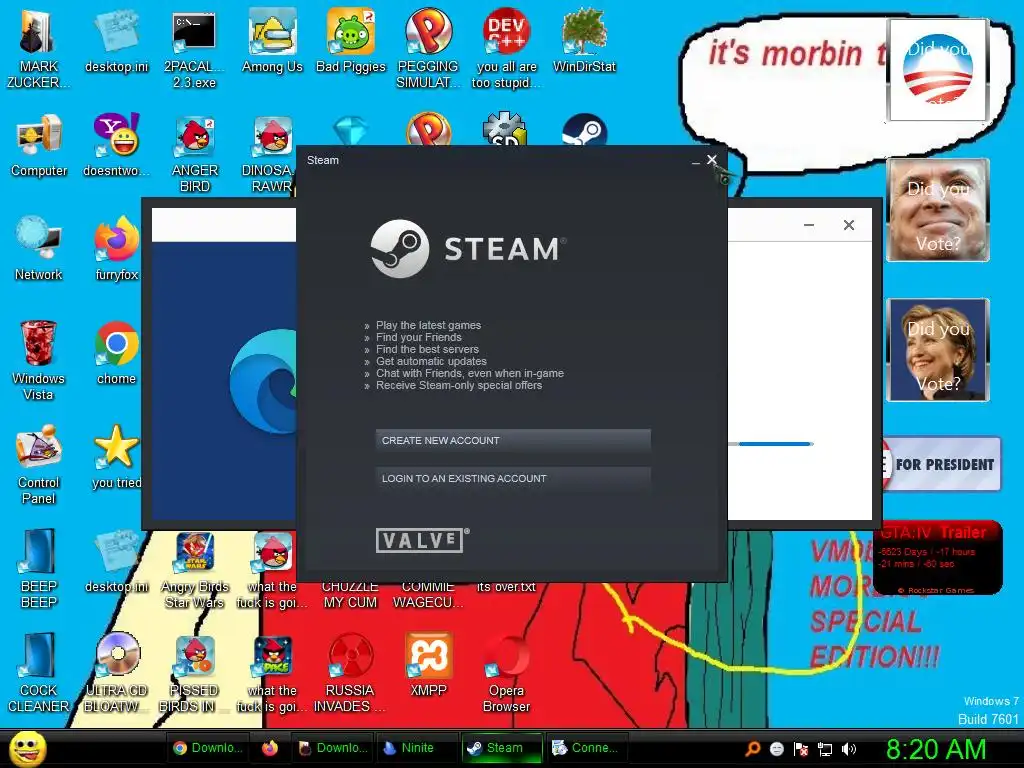Select the PEGGING SIMULAT... desktop icon
The width and height of the screenshot is (1024, 768).
428,48
